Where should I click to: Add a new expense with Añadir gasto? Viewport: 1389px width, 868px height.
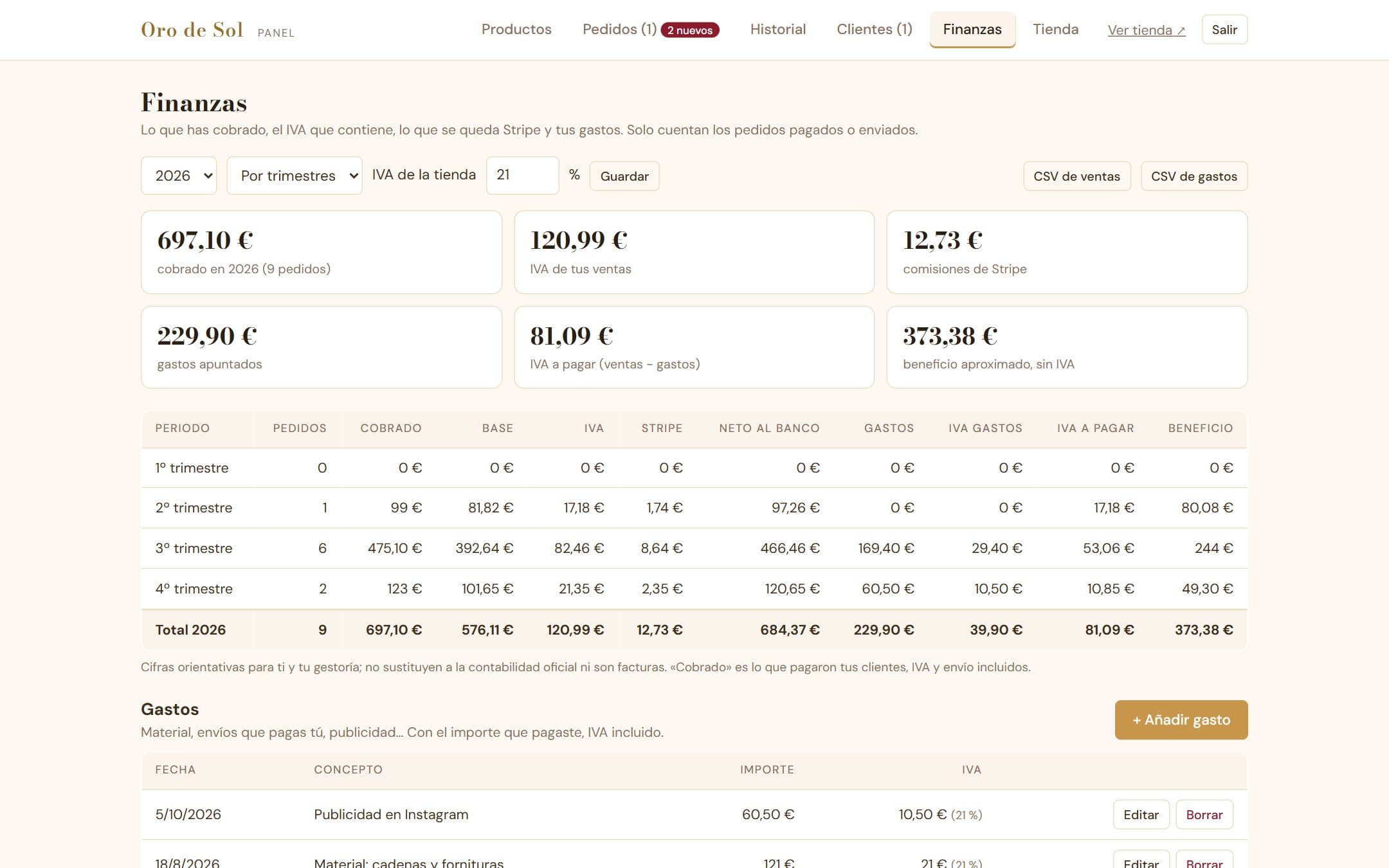tap(1181, 719)
